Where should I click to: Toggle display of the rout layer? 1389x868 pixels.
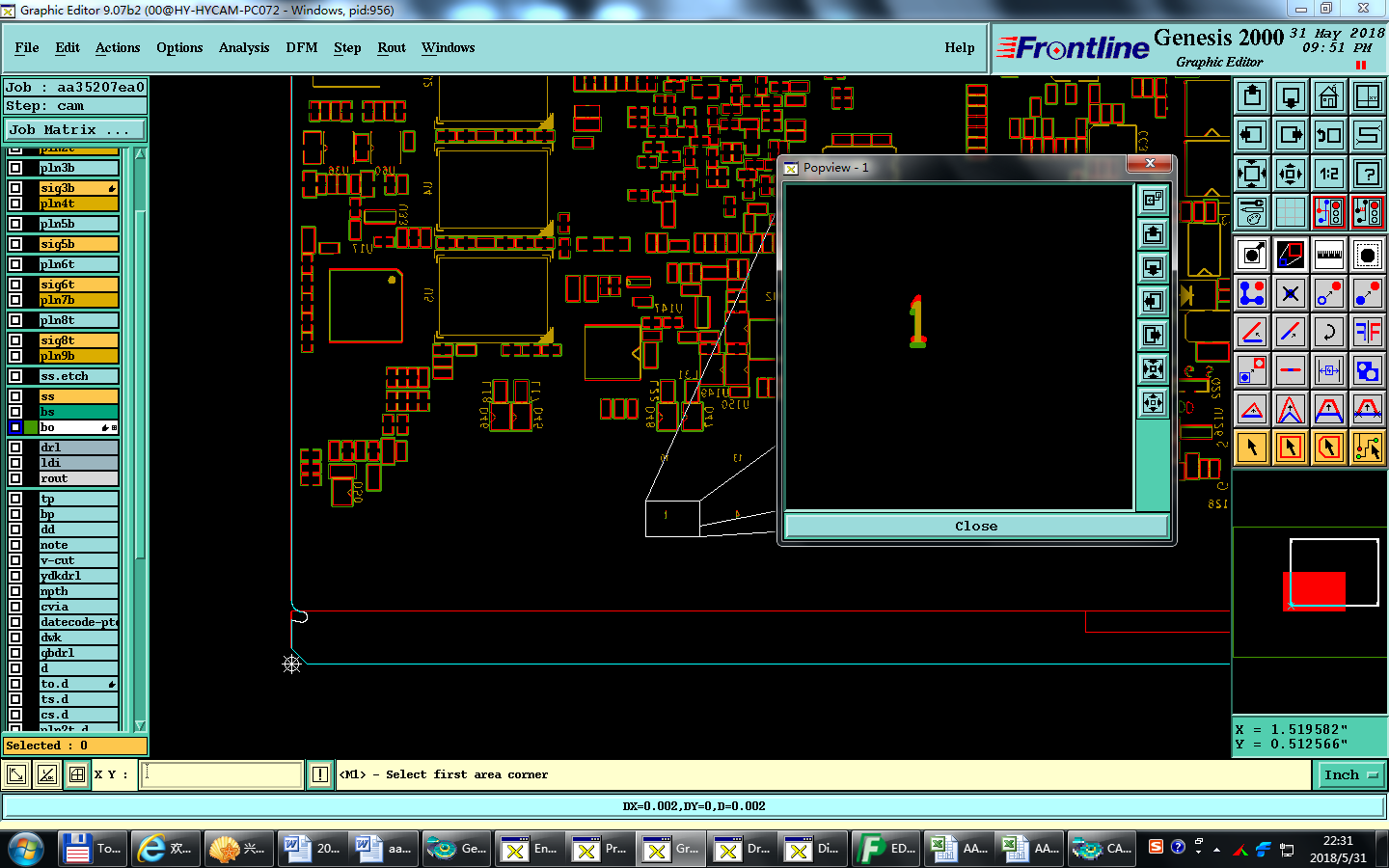pyautogui.click(x=15, y=478)
